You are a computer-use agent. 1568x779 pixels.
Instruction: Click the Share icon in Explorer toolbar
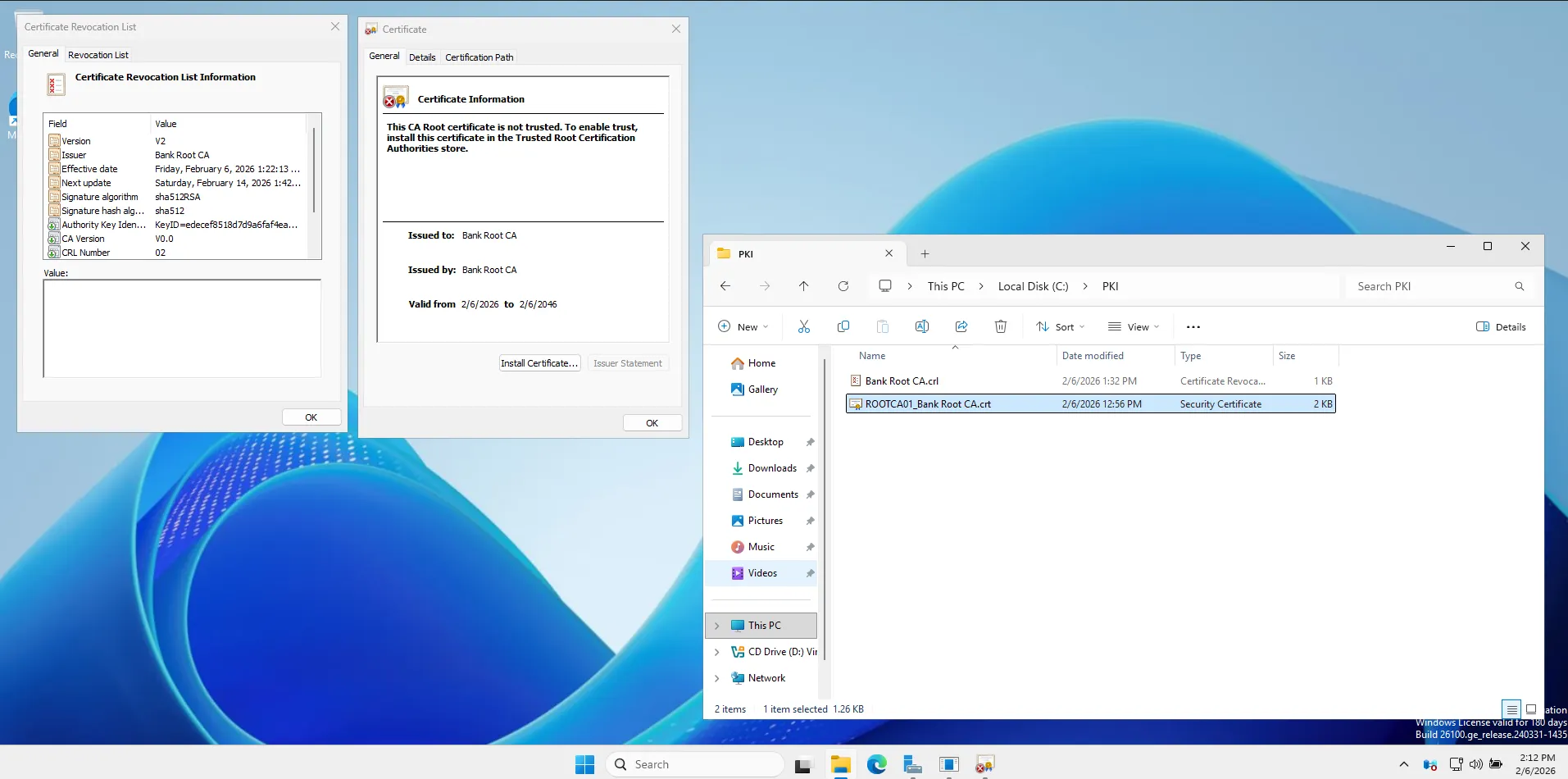[x=961, y=326]
